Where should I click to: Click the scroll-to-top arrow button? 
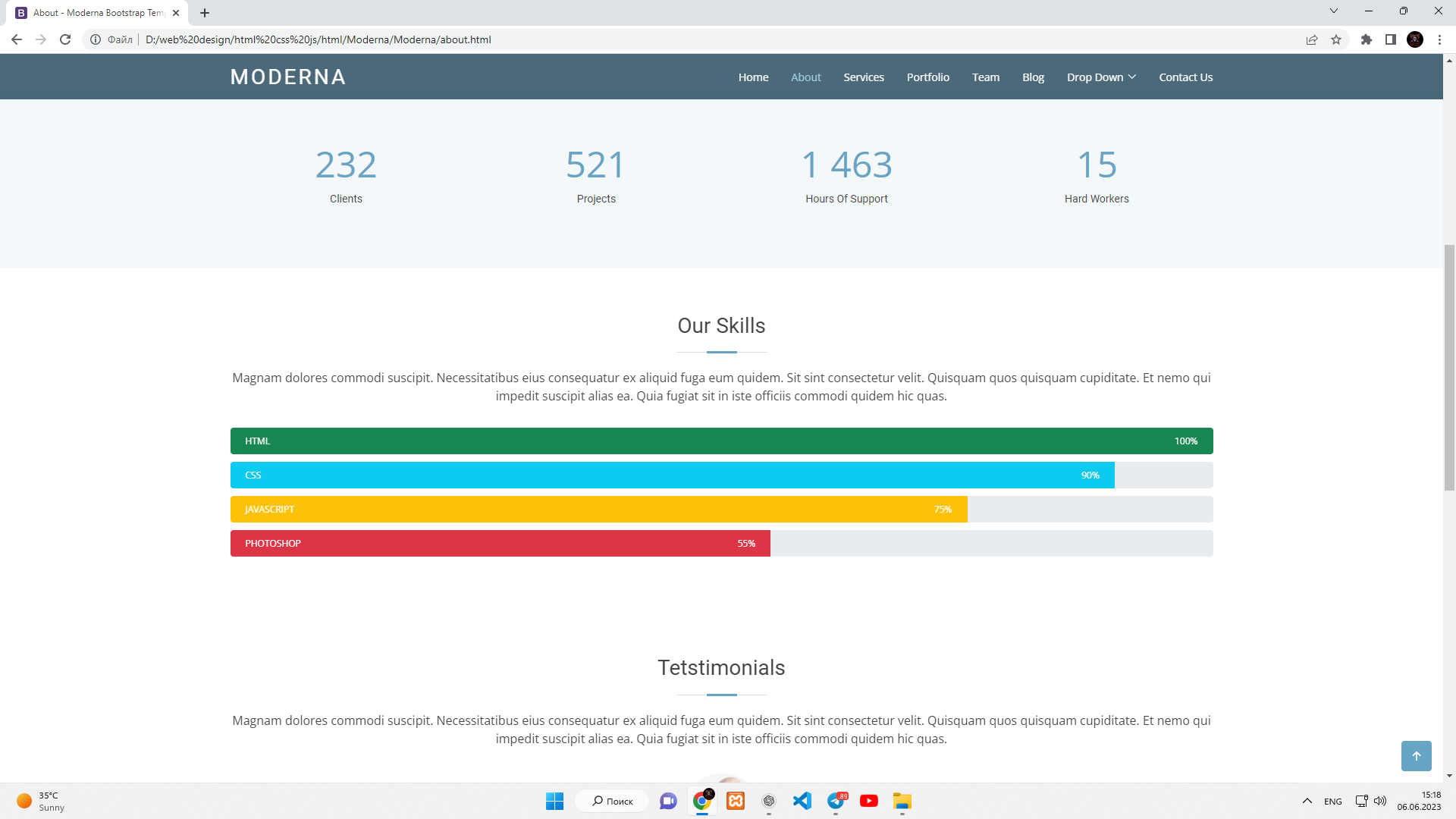(1416, 756)
